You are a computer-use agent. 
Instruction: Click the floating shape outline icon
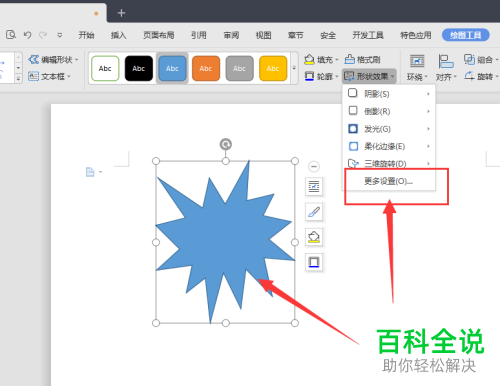(314, 262)
